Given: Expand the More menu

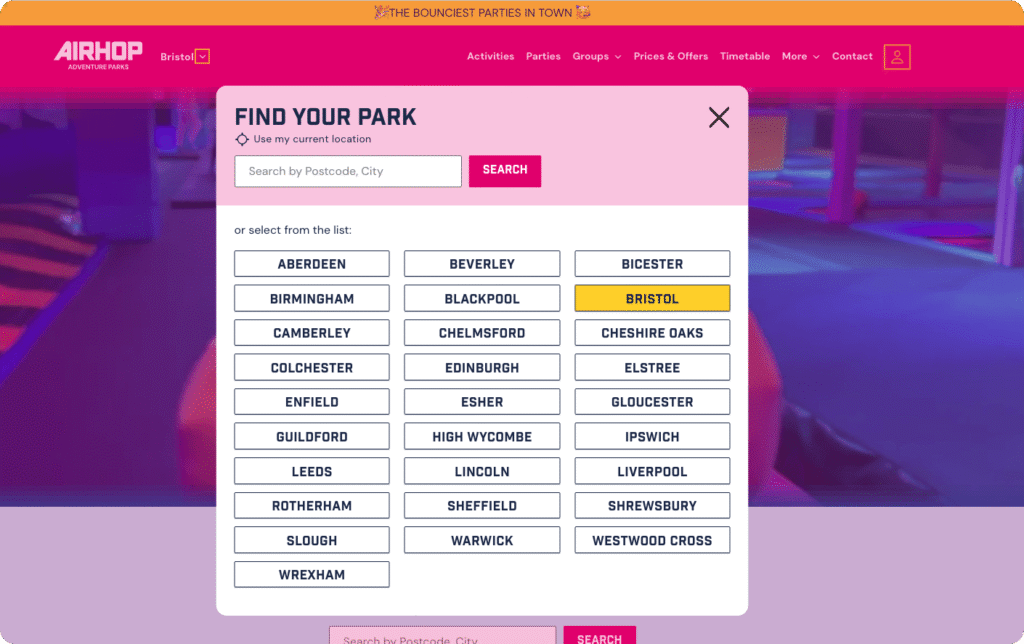Looking at the screenshot, I should [800, 57].
